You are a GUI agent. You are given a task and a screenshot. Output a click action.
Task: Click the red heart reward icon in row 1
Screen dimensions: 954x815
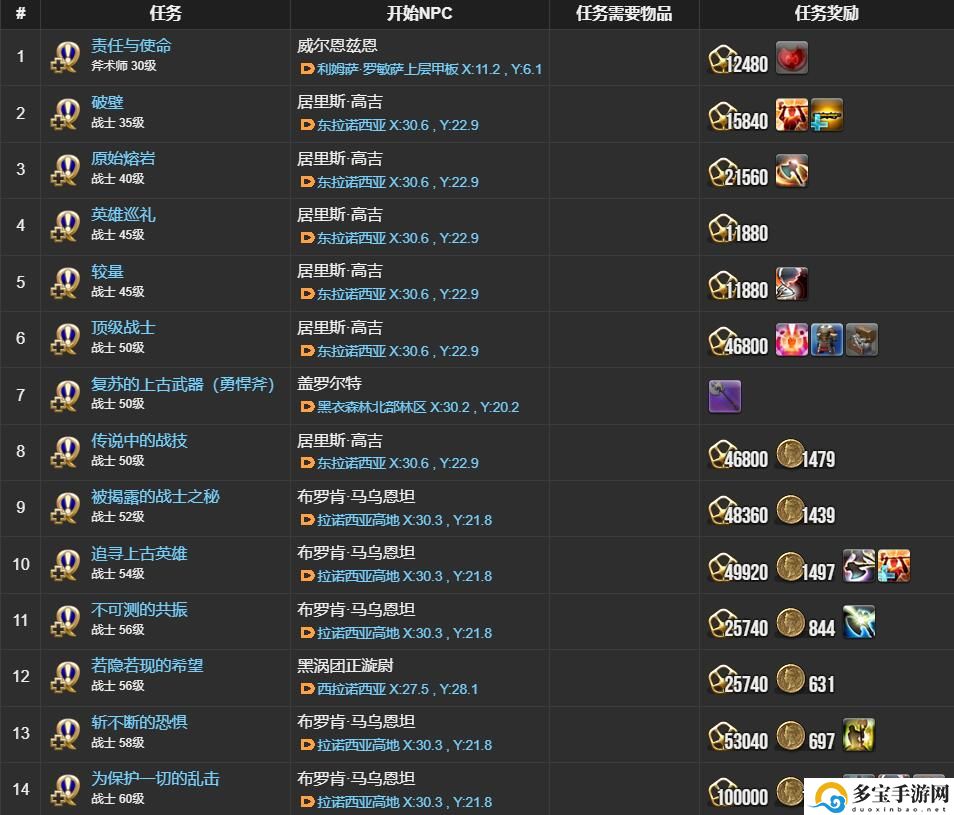pyautogui.click(x=792, y=58)
